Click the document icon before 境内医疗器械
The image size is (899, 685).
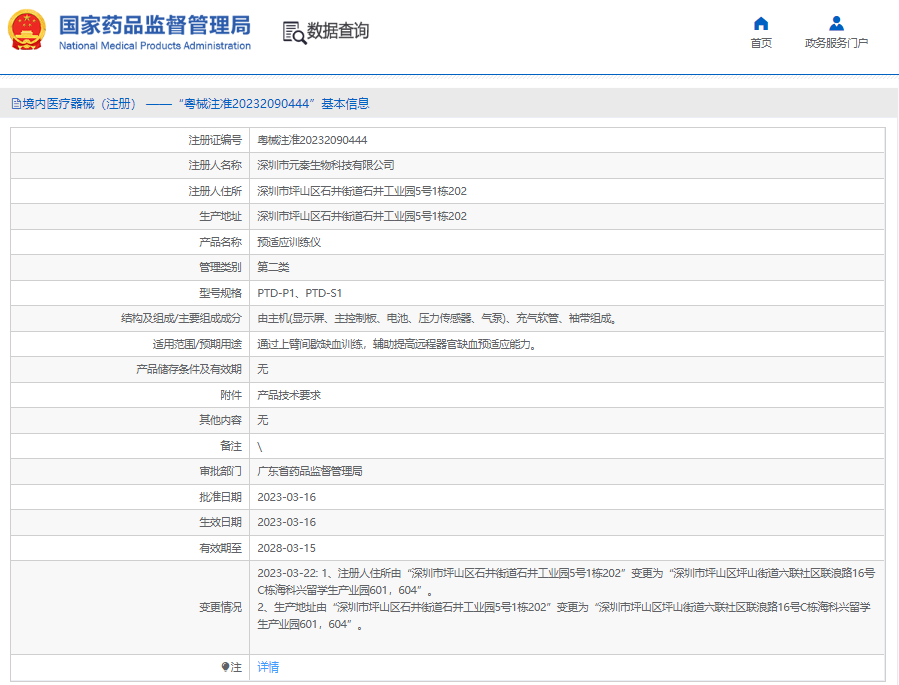16,104
